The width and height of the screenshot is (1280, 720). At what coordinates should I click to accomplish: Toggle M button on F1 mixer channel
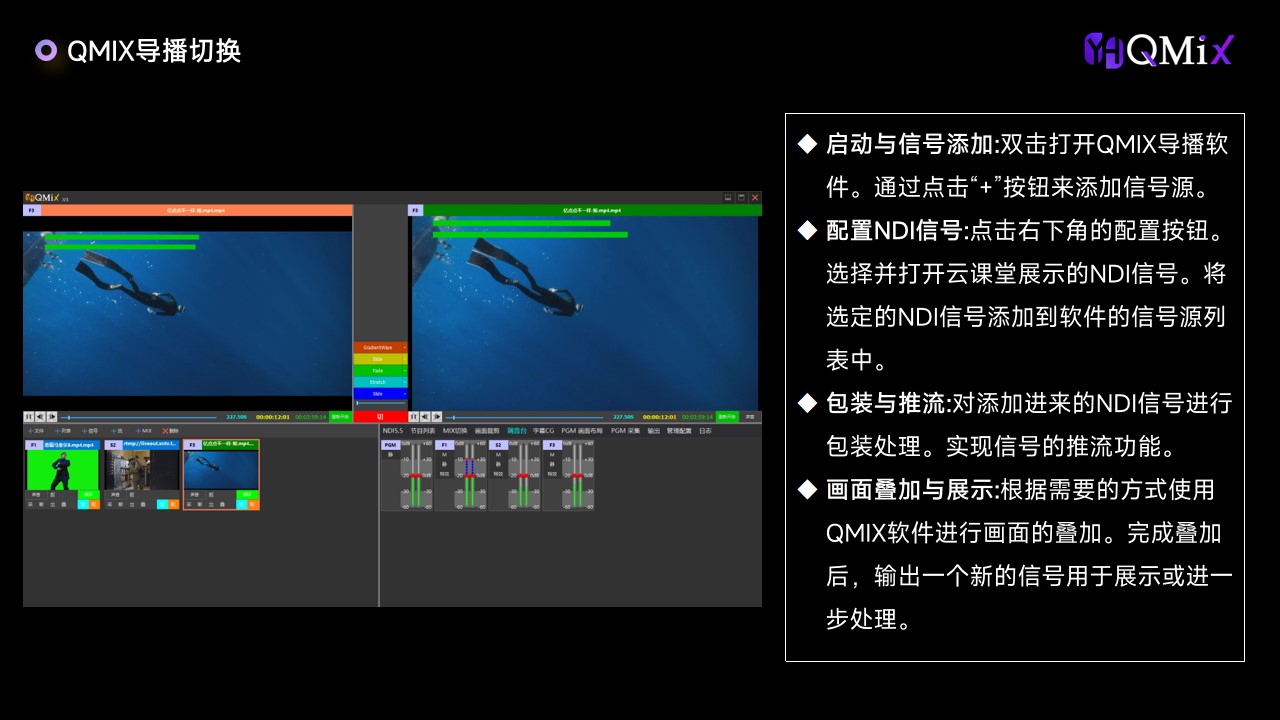point(444,454)
